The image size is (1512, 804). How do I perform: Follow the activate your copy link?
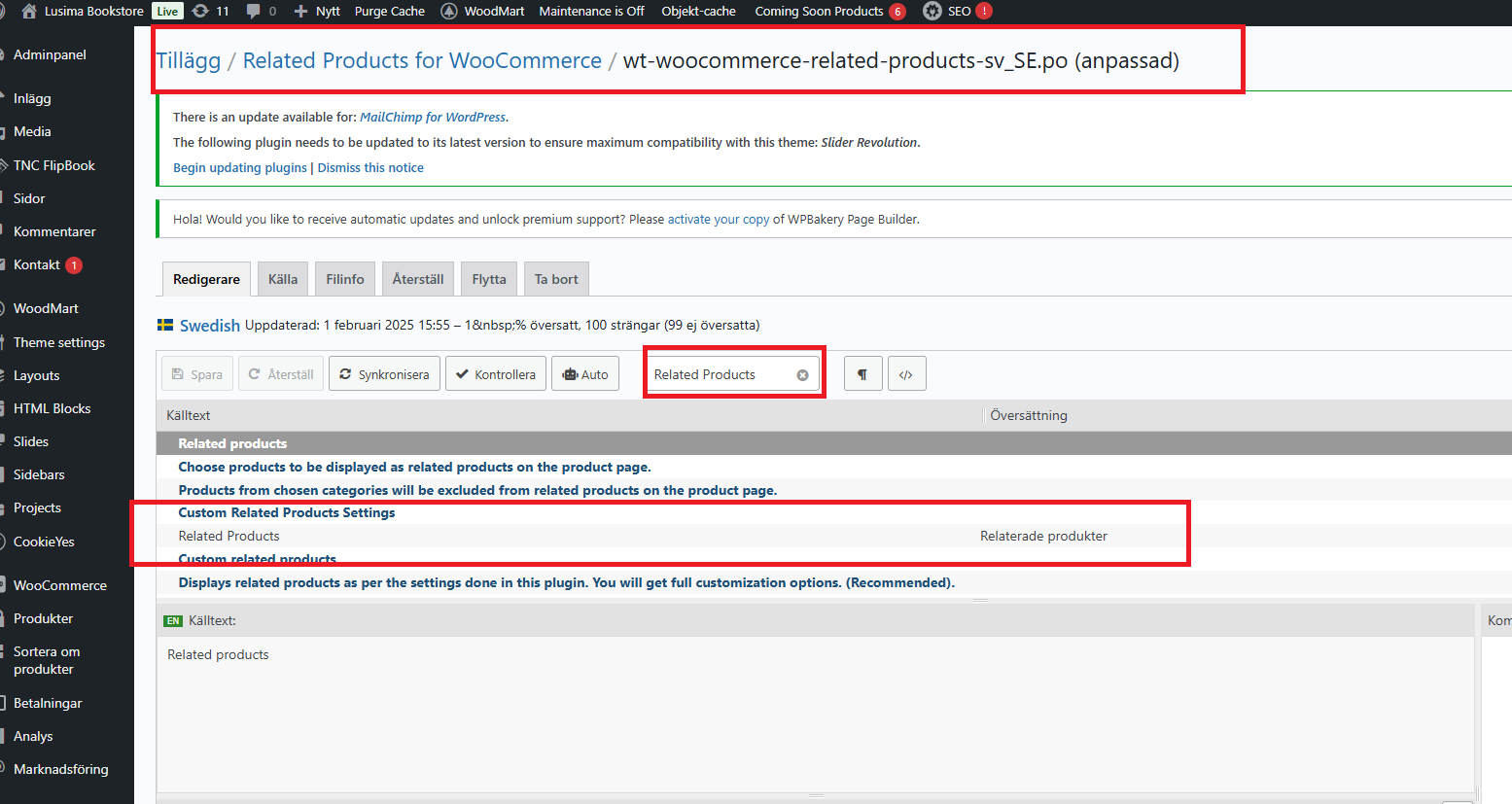pos(719,219)
